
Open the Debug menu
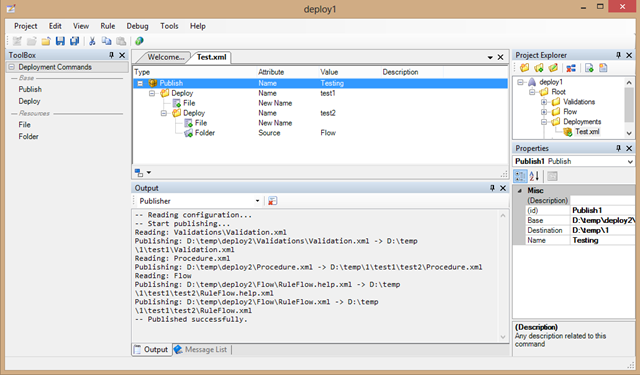137,26
